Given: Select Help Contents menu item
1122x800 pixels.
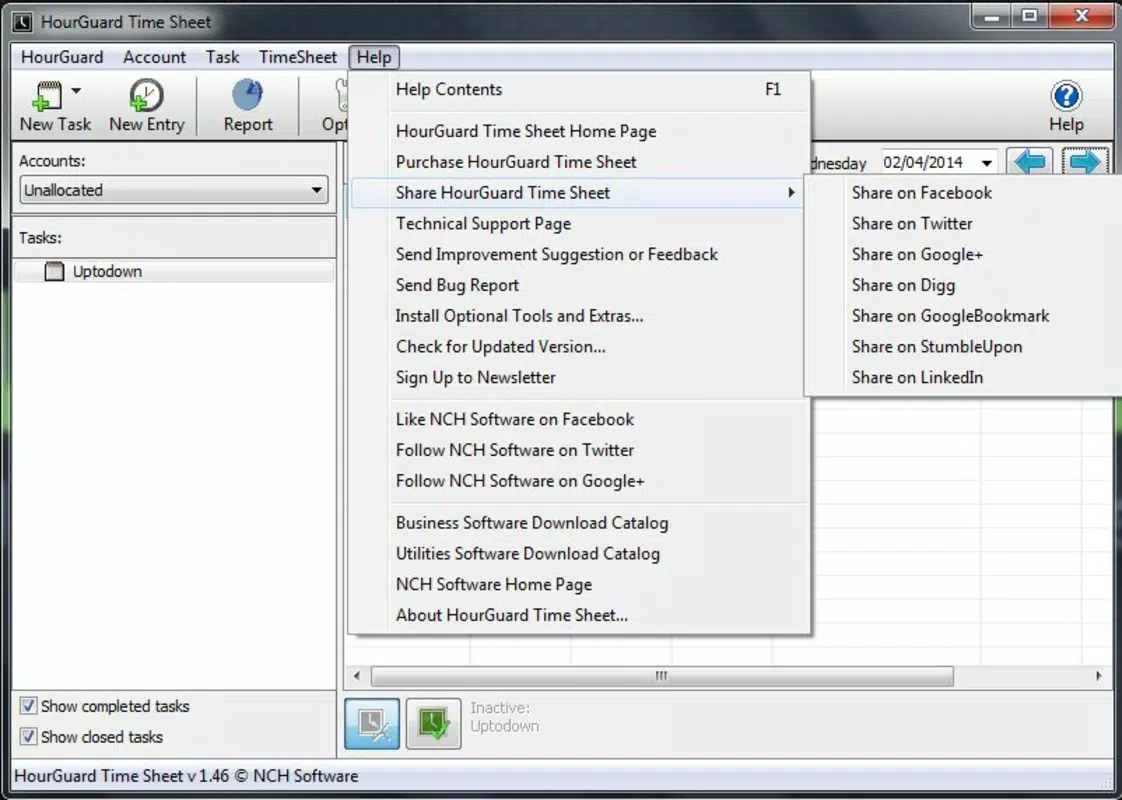Looking at the screenshot, I should click(580, 89).
